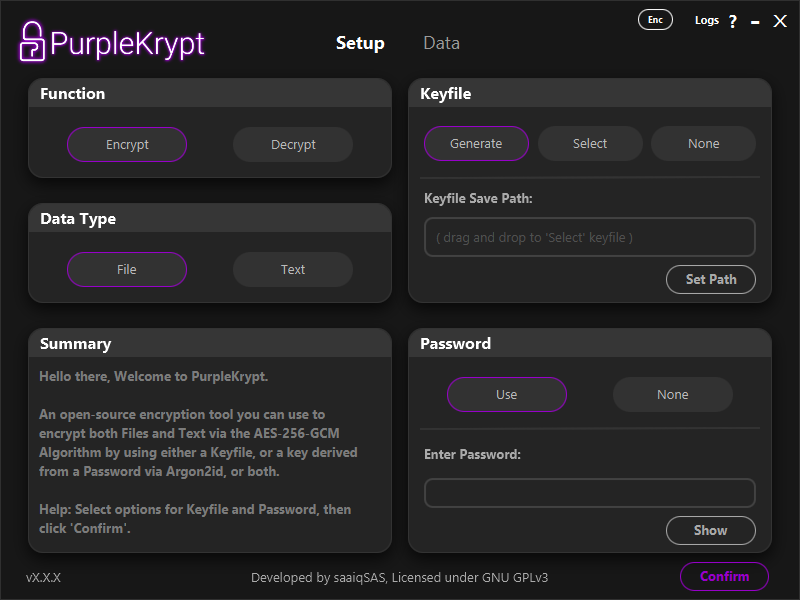Image resolution: width=800 pixels, height=600 pixels.
Task: Switch to the Setup tab
Action: tap(360, 43)
